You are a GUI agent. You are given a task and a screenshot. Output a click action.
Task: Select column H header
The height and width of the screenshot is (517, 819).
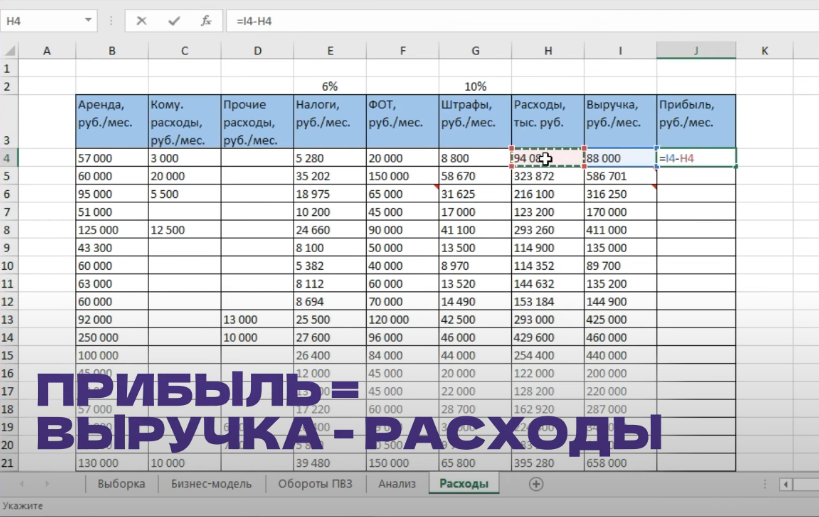pos(548,51)
